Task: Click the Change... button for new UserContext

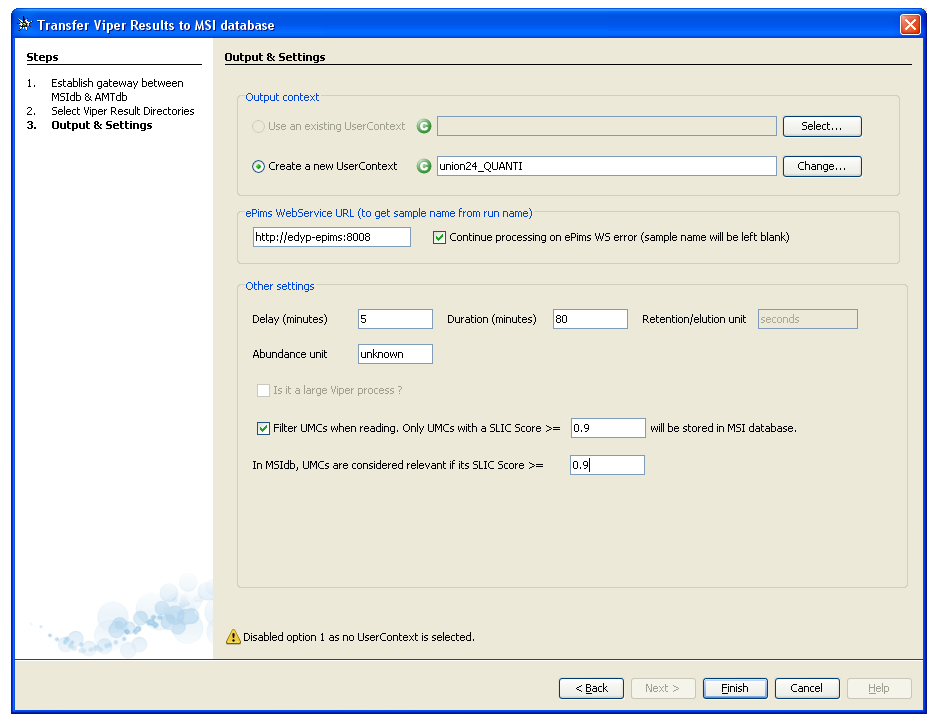Action: (x=821, y=166)
